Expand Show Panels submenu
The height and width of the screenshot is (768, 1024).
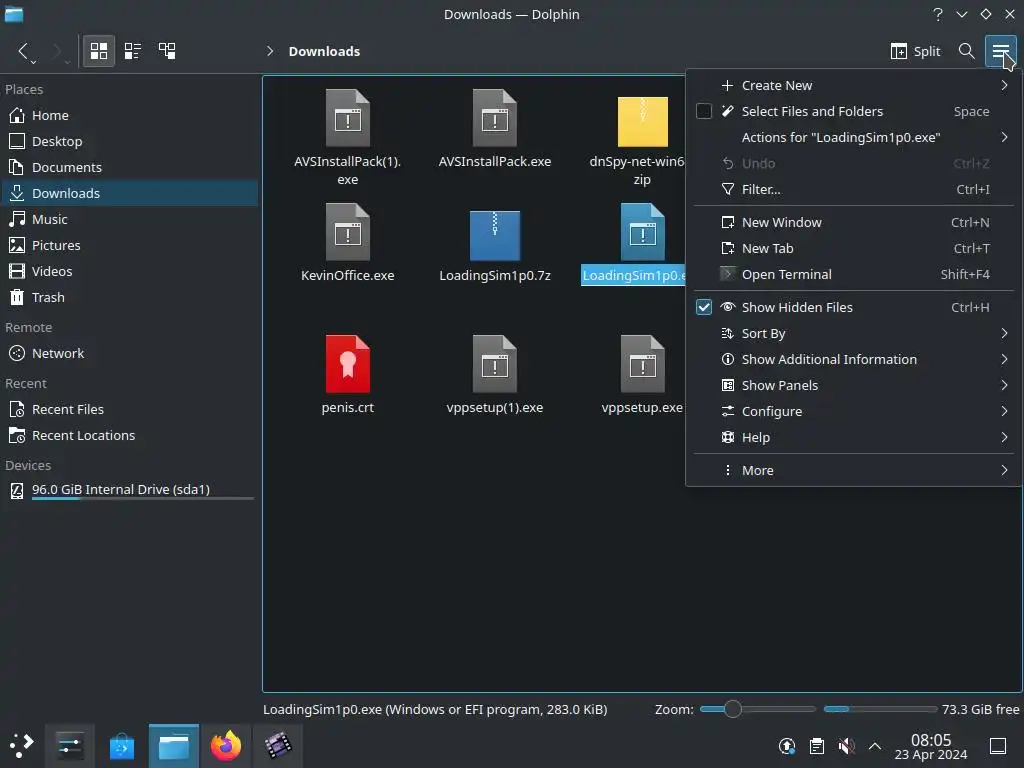854,385
